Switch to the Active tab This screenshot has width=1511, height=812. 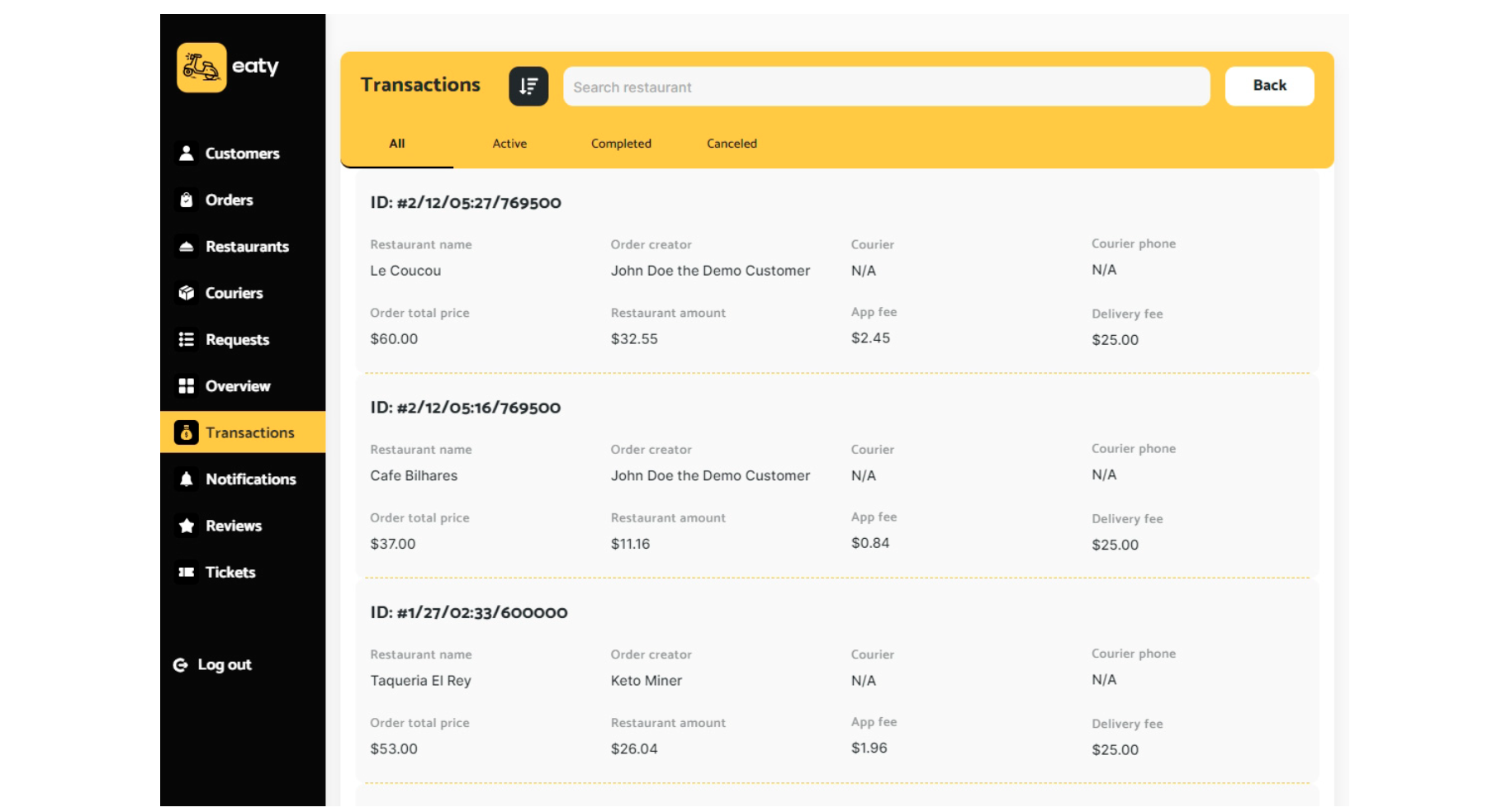pyautogui.click(x=509, y=144)
